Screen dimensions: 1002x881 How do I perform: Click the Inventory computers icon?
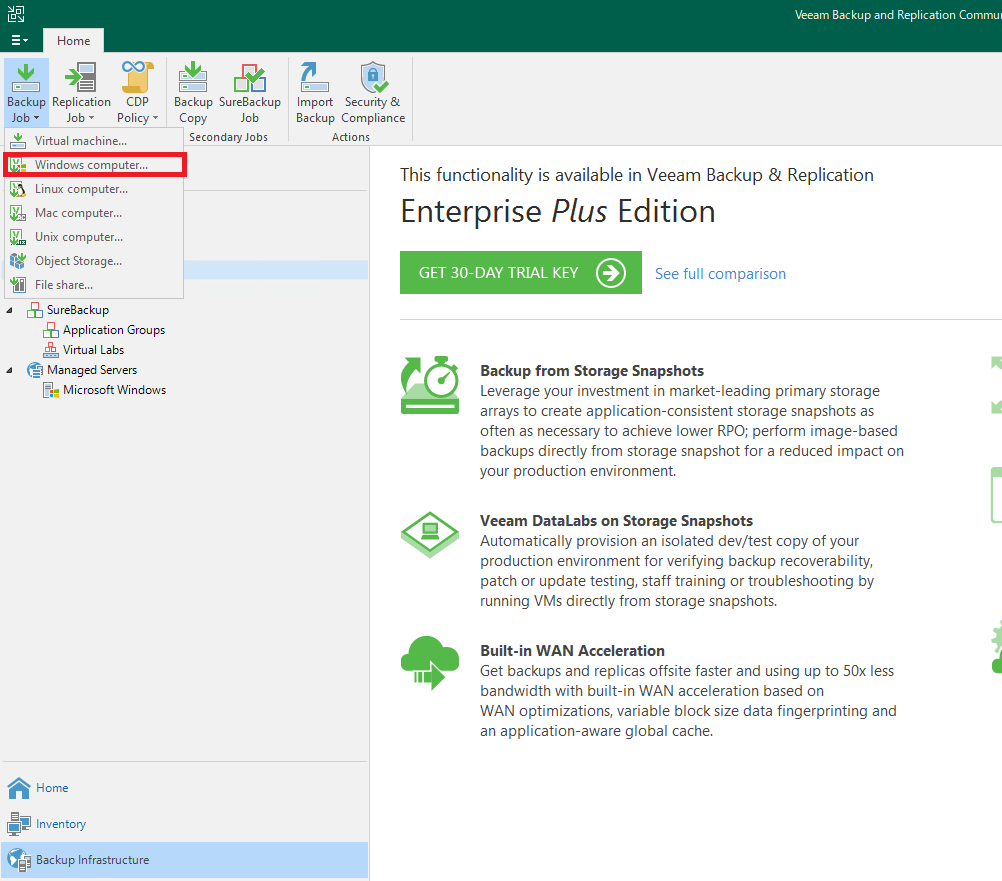tap(19, 824)
